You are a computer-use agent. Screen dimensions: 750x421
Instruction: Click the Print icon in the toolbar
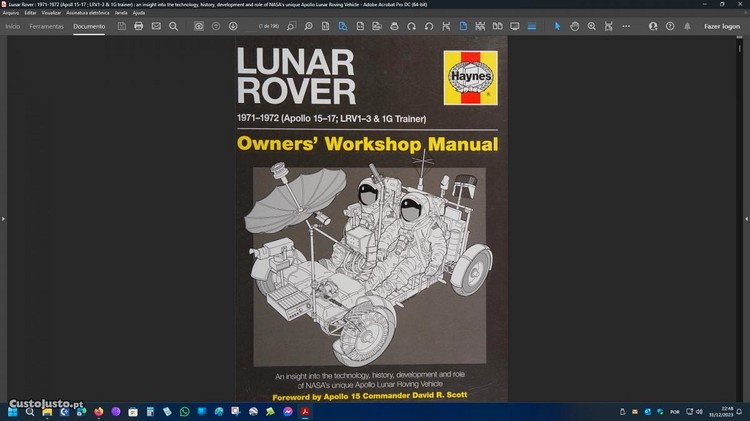coord(138,26)
